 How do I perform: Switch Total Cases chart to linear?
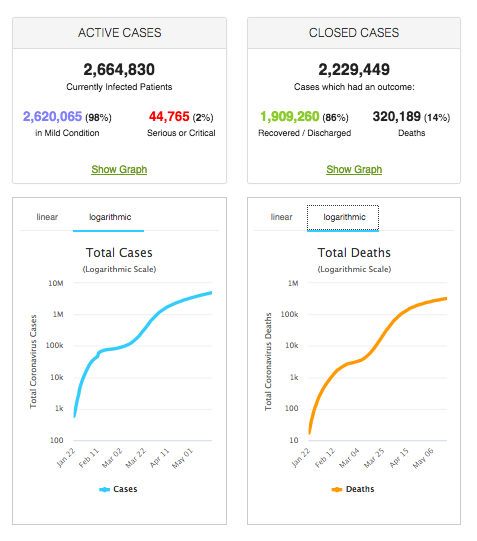coord(47,217)
